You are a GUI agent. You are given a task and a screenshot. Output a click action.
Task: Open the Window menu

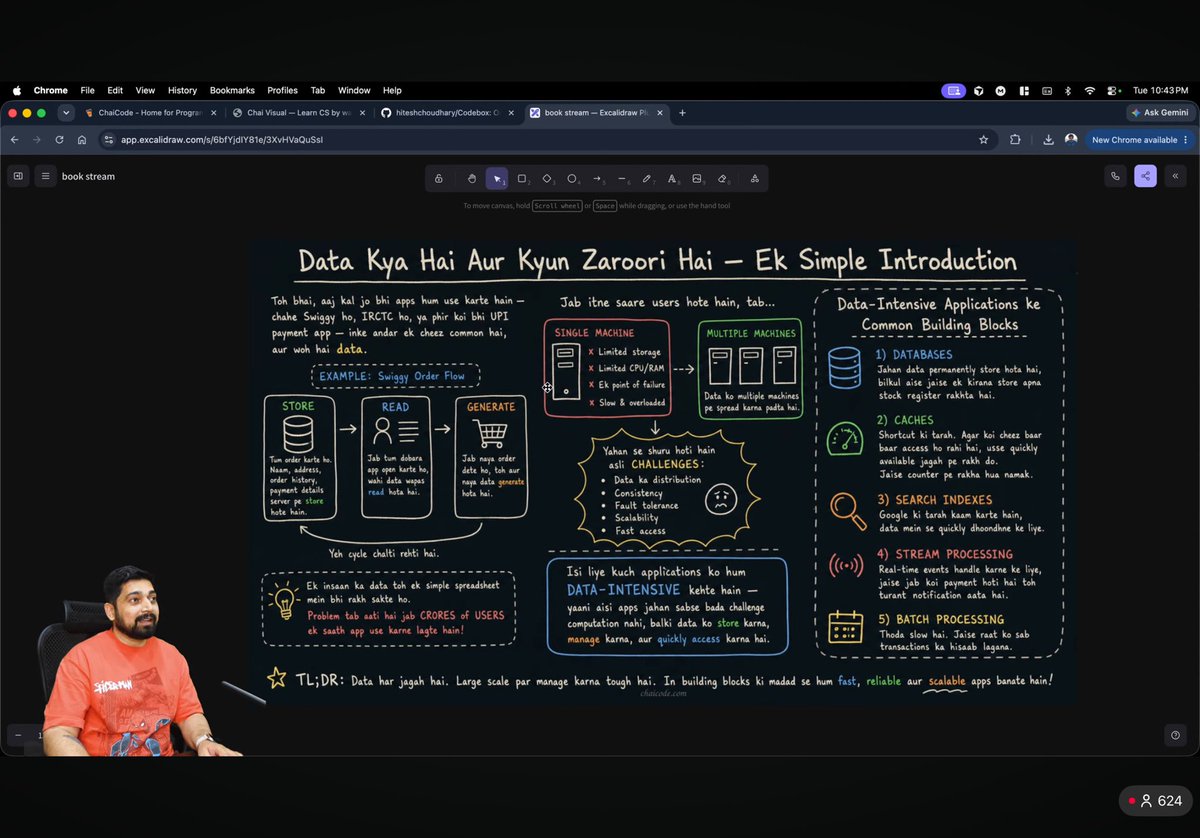pos(354,90)
